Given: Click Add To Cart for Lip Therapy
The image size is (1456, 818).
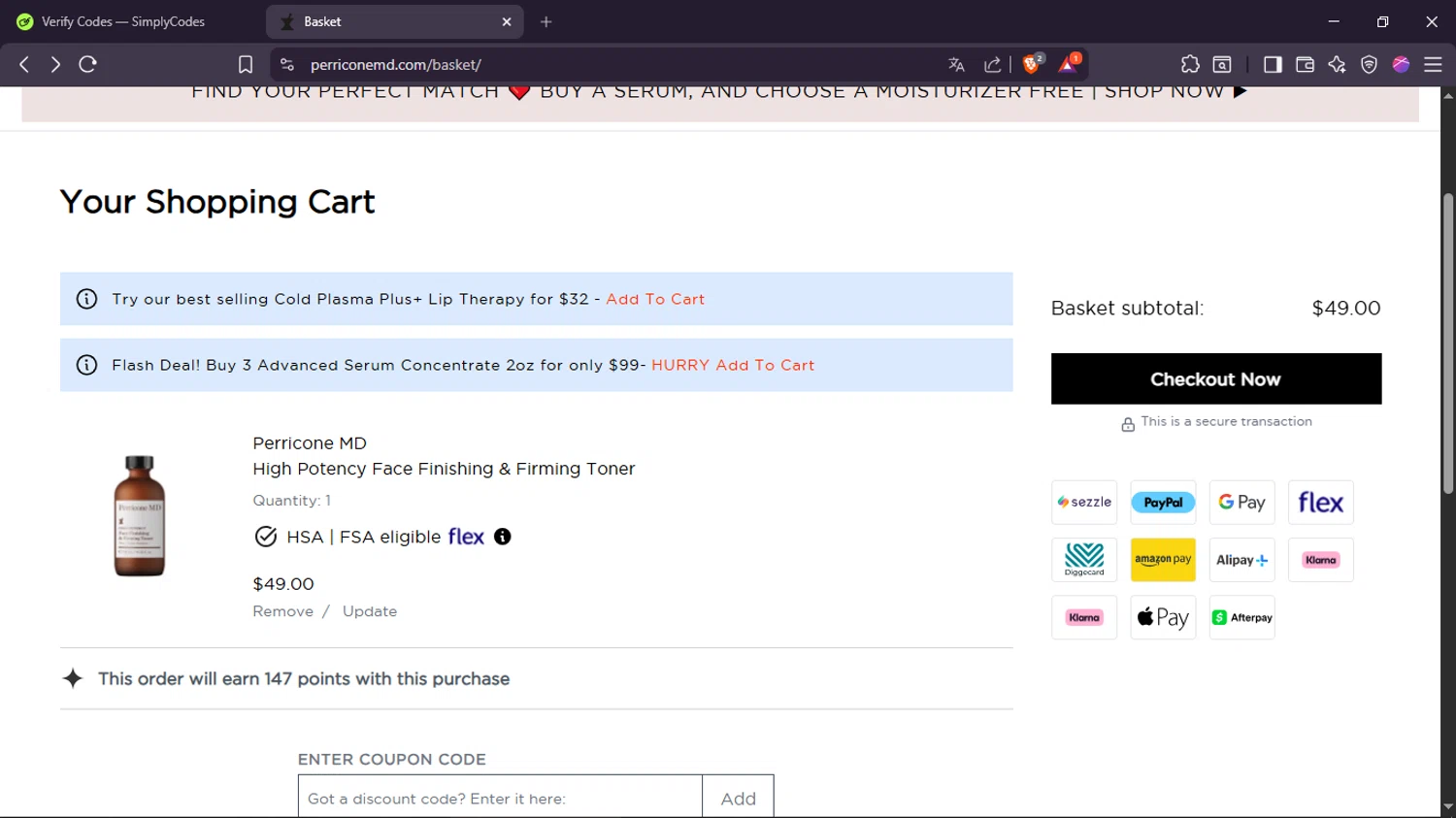Looking at the screenshot, I should [x=655, y=299].
